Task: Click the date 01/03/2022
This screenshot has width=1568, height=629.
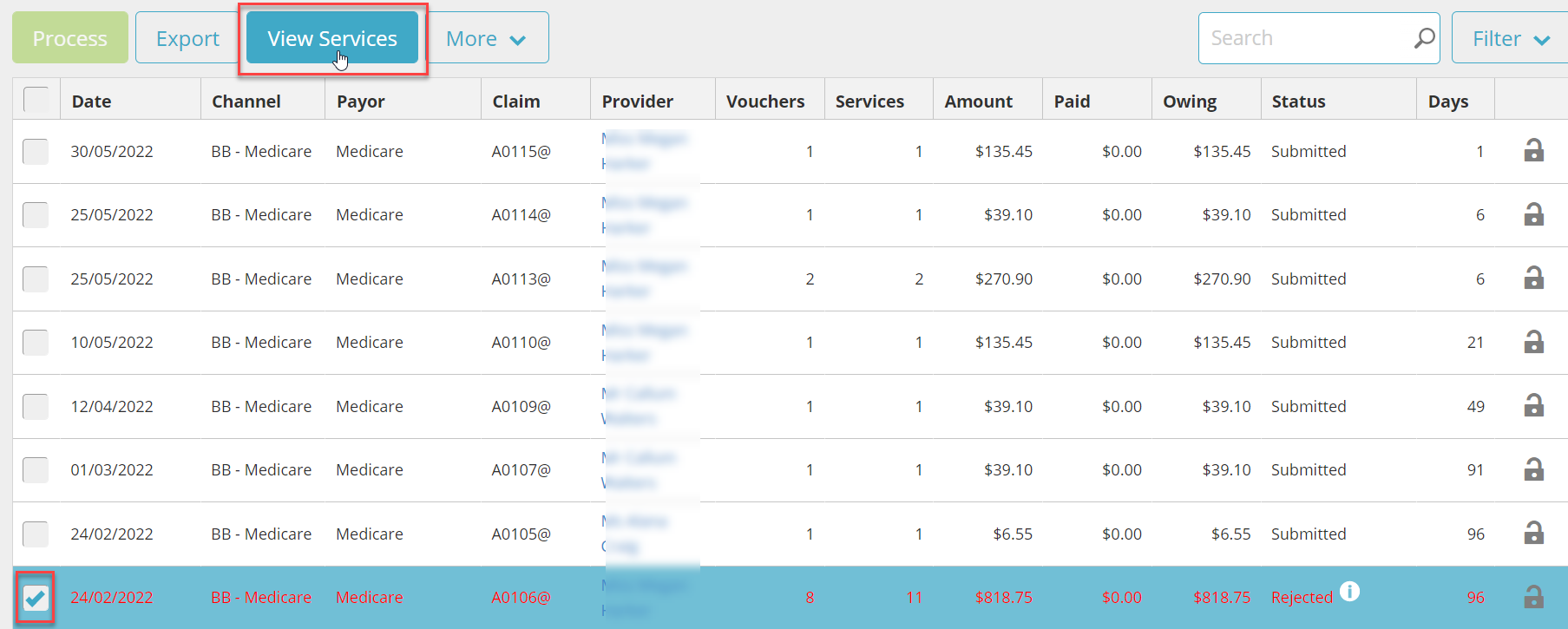Action: pyautogui.click(x=112, y=469)
